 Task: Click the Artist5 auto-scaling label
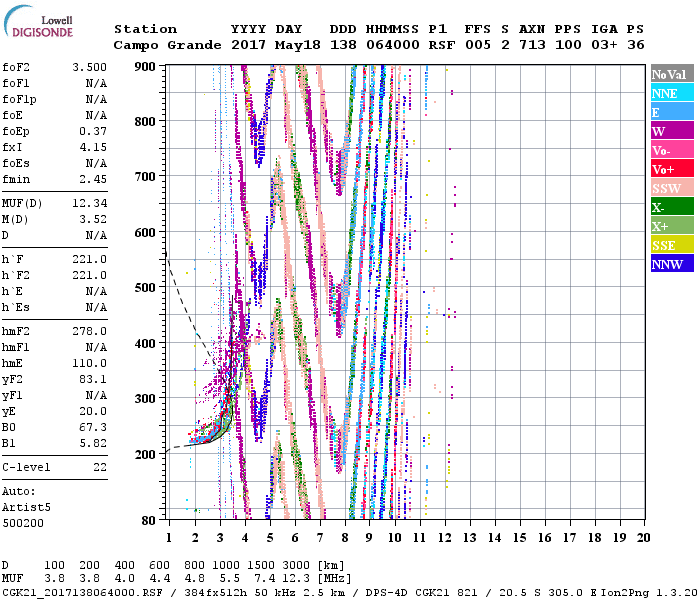click(x=26, y=508)
